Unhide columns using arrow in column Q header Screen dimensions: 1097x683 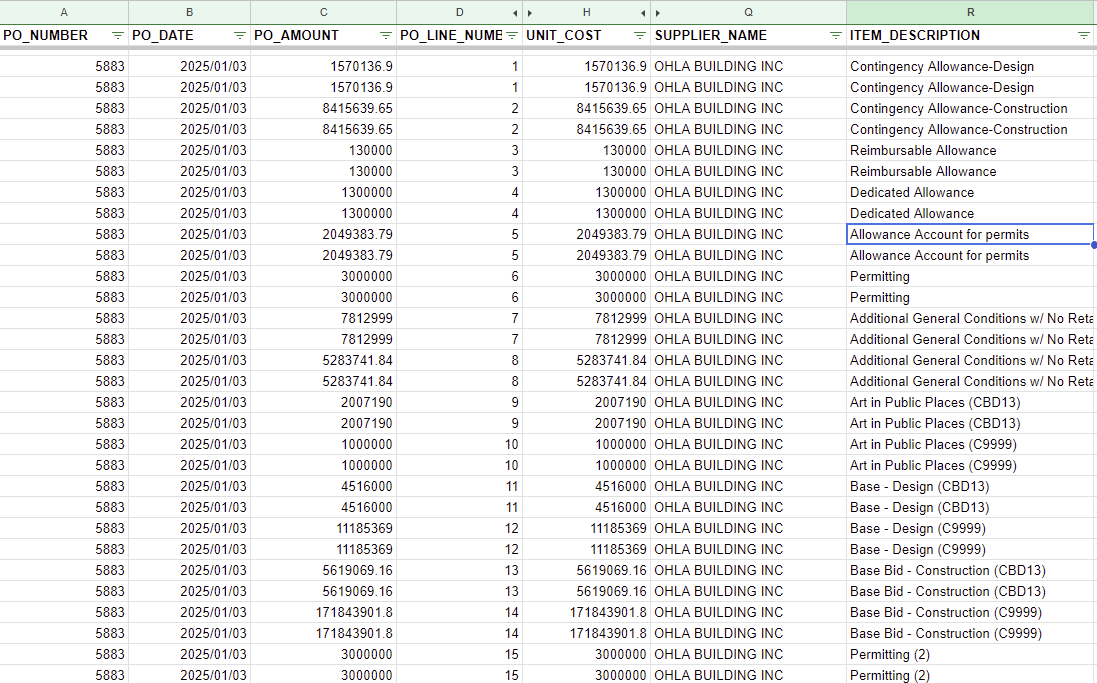click(x=658, y=13)
